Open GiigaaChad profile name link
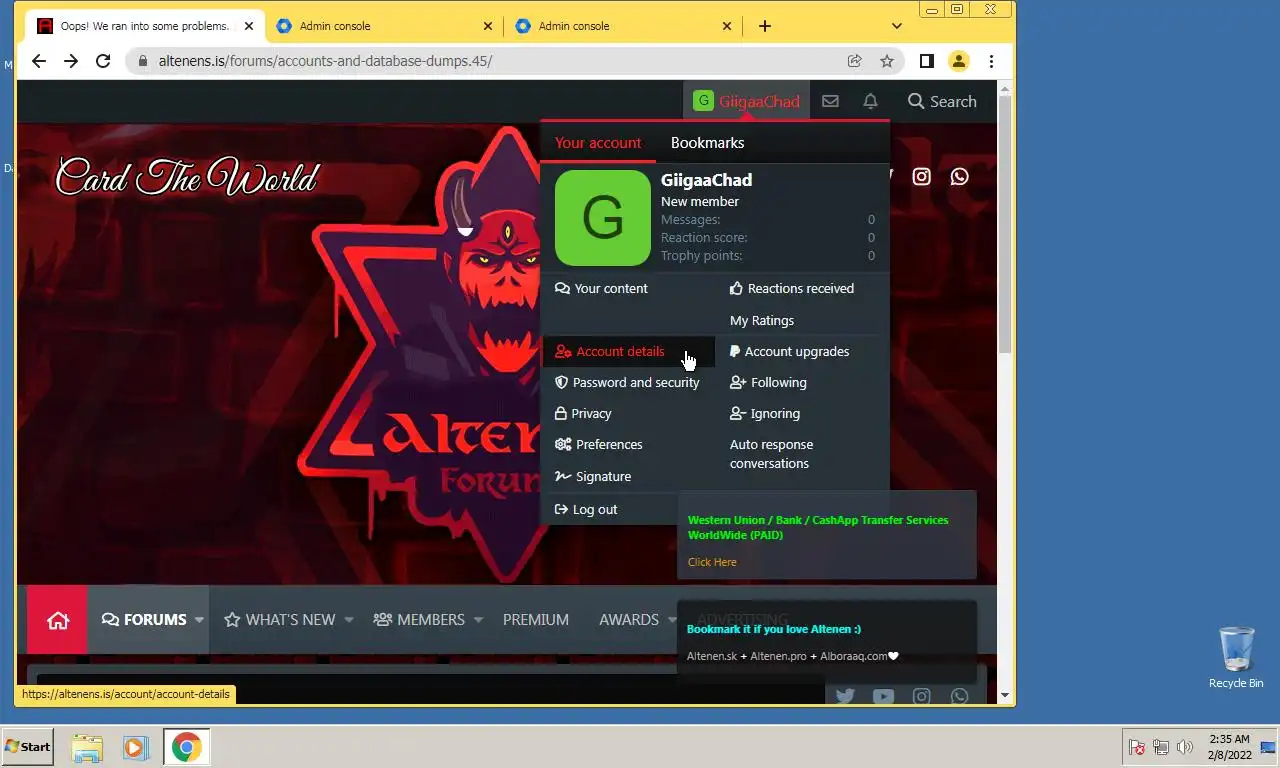The image size is (1280, 768). (706, 180)
